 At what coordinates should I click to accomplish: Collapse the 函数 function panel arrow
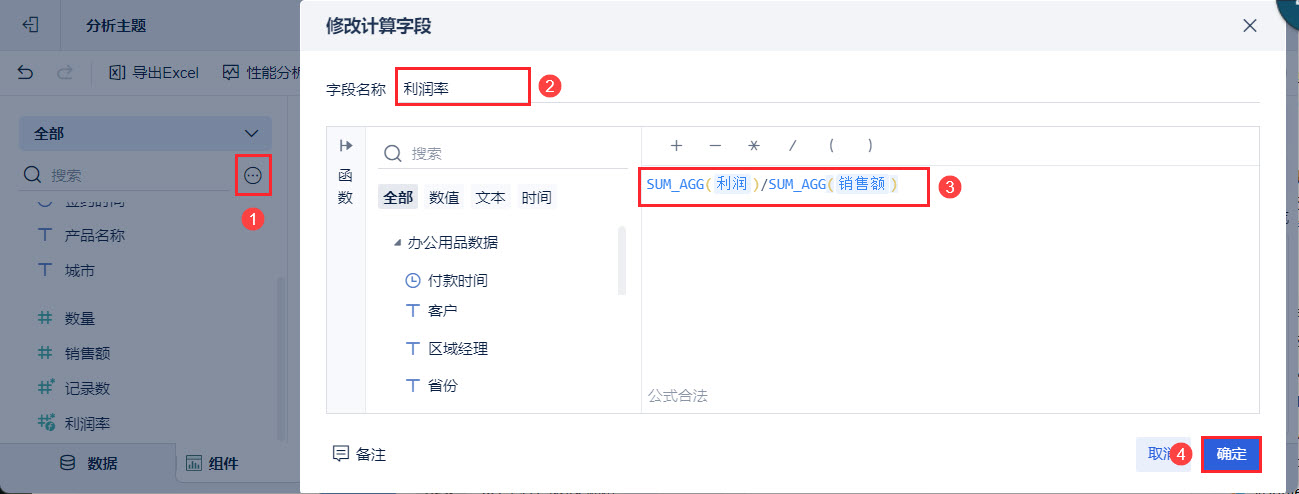[x=346, y=145]
